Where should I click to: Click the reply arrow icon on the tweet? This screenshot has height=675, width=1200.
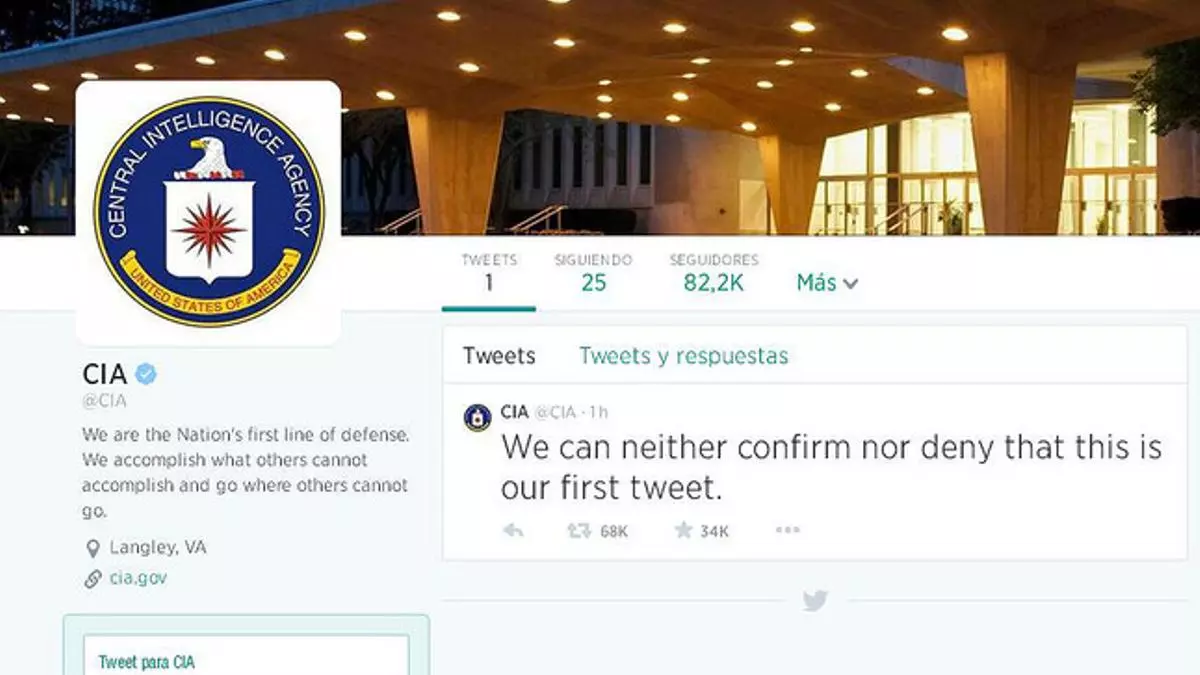(513, 531)
